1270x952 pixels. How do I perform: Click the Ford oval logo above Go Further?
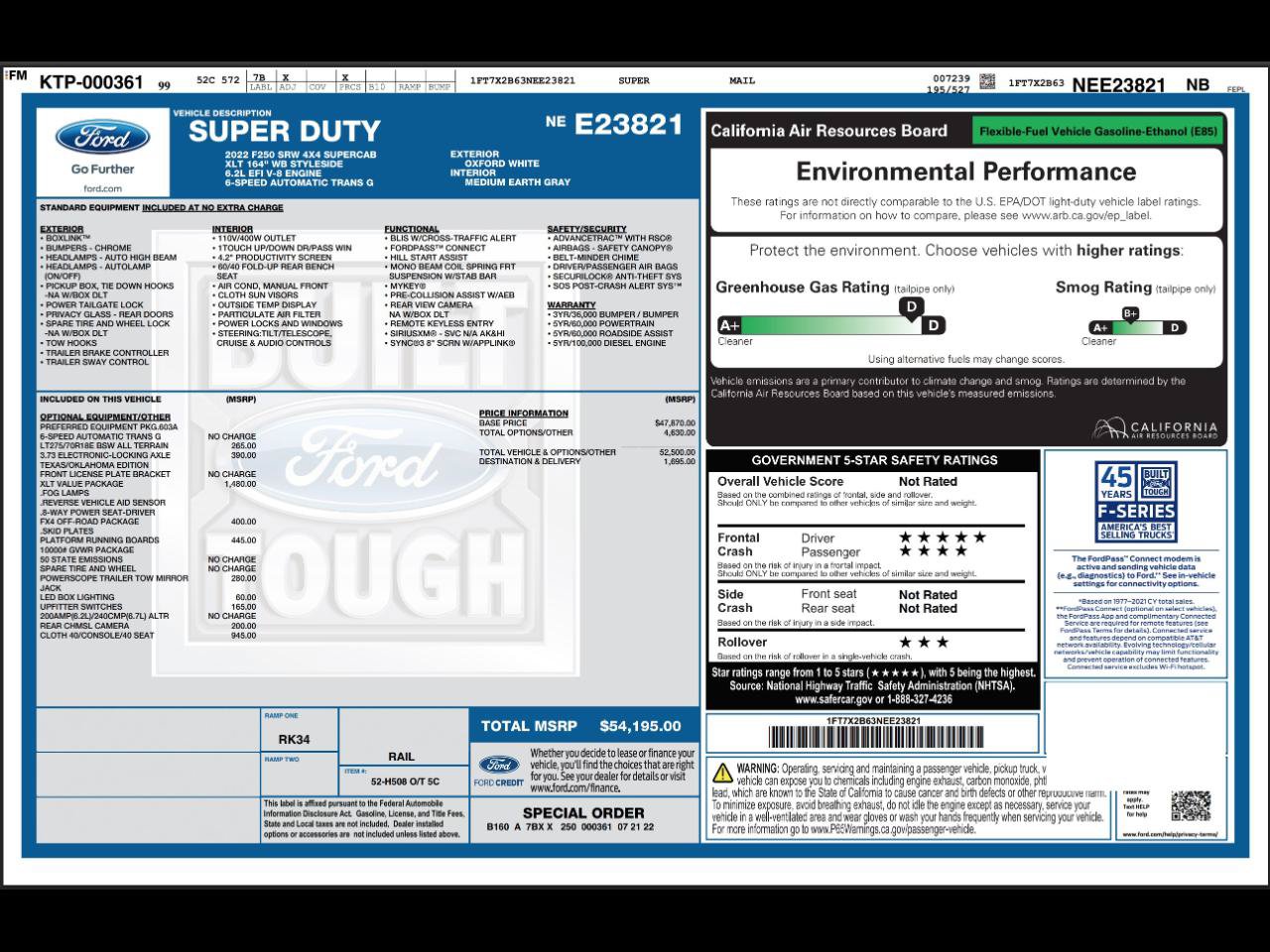point(102,138)
